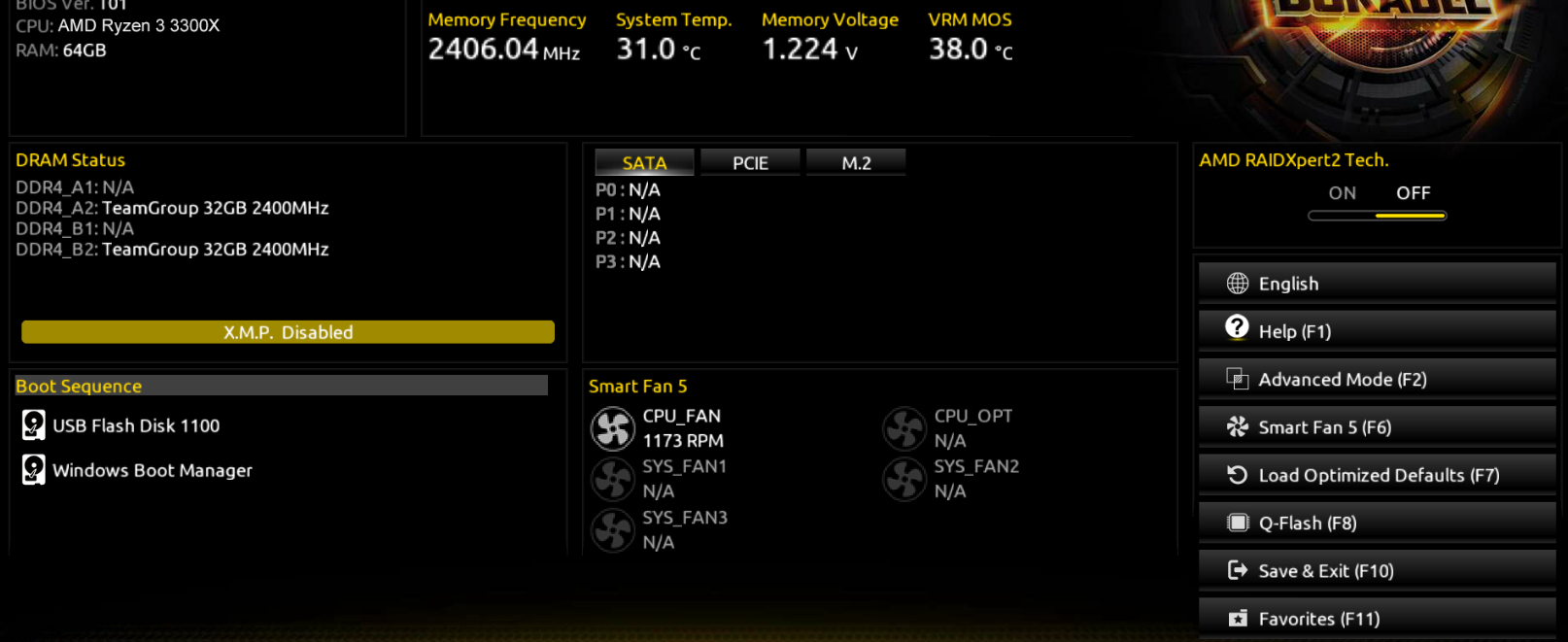1568x642 pixels.
Task: Click the DDR4_A1: N/A row
Action: point(75,187)
